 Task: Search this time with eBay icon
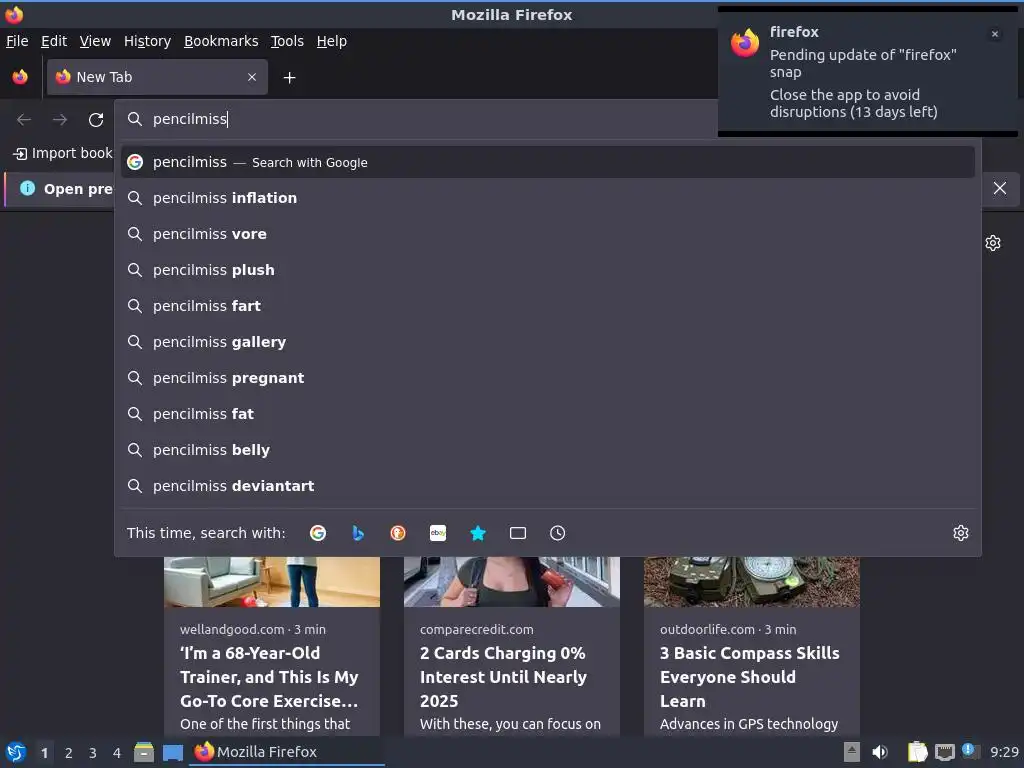tap(438, 533)
